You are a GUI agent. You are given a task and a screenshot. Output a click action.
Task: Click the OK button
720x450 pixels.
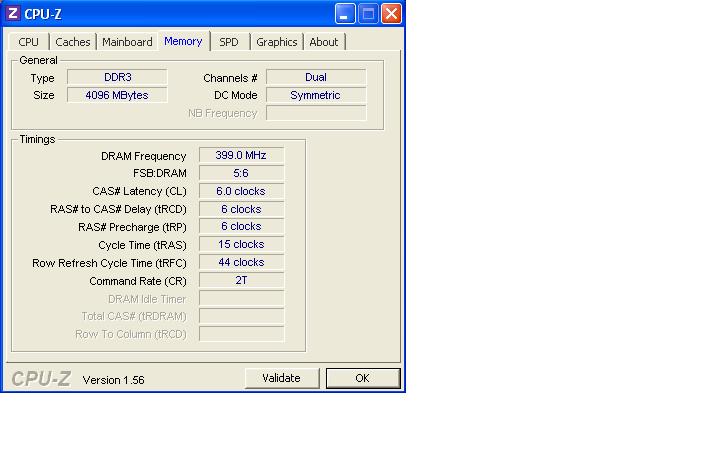click(363, 378)
